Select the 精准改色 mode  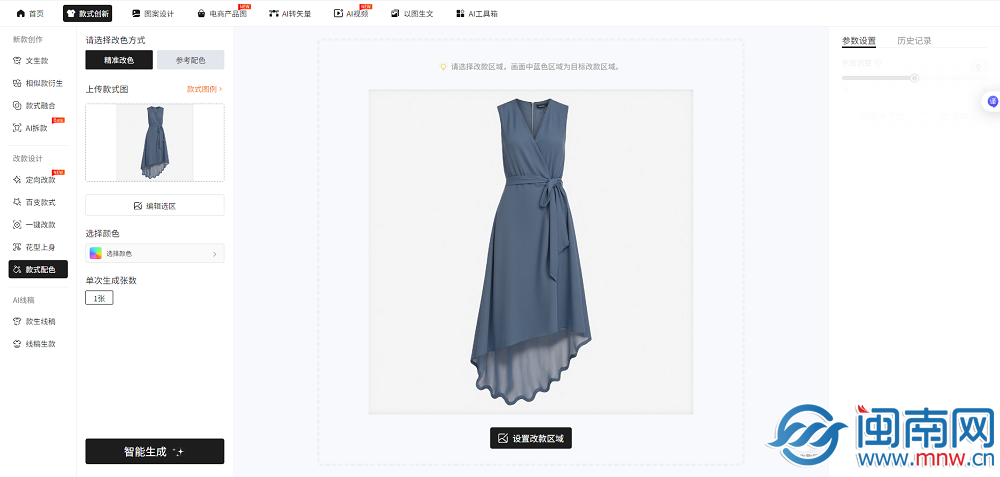[119, 60]
